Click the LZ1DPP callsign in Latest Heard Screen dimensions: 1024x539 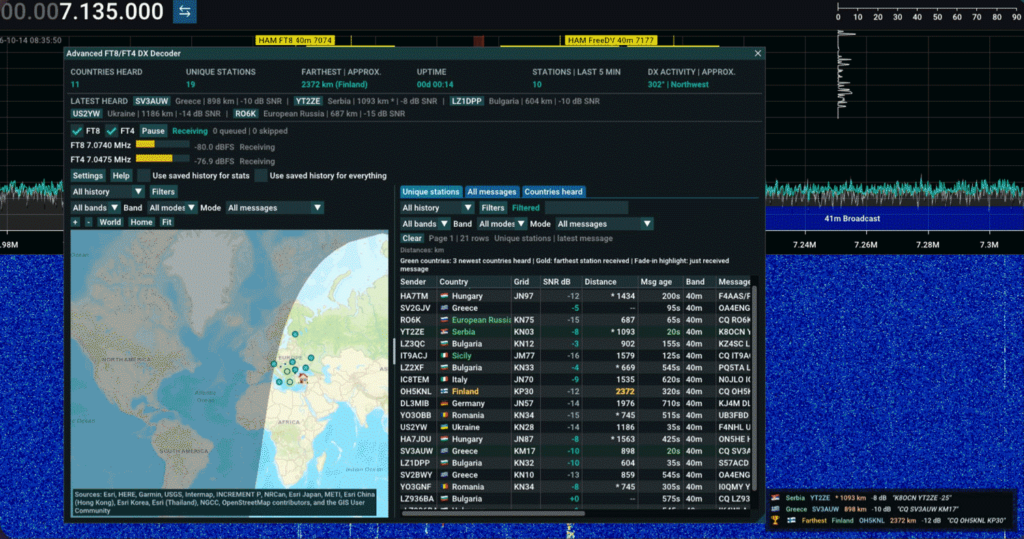(x=467, y=101)
